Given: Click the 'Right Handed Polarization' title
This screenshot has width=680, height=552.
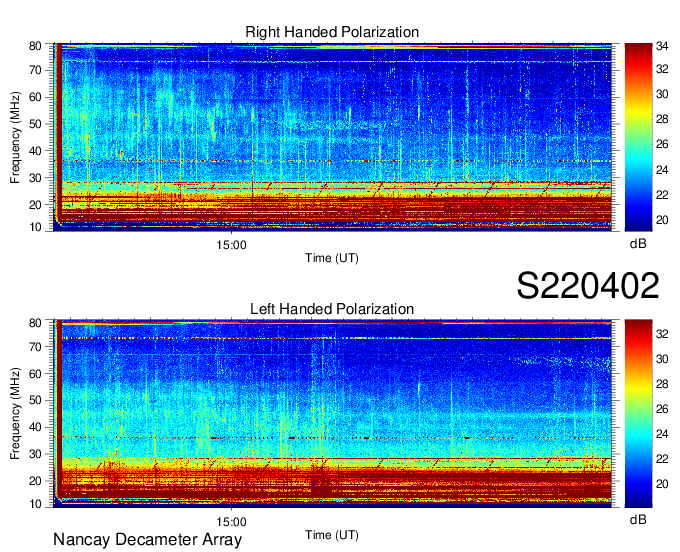Looking at the screenshot, I should tap(332, 32).
